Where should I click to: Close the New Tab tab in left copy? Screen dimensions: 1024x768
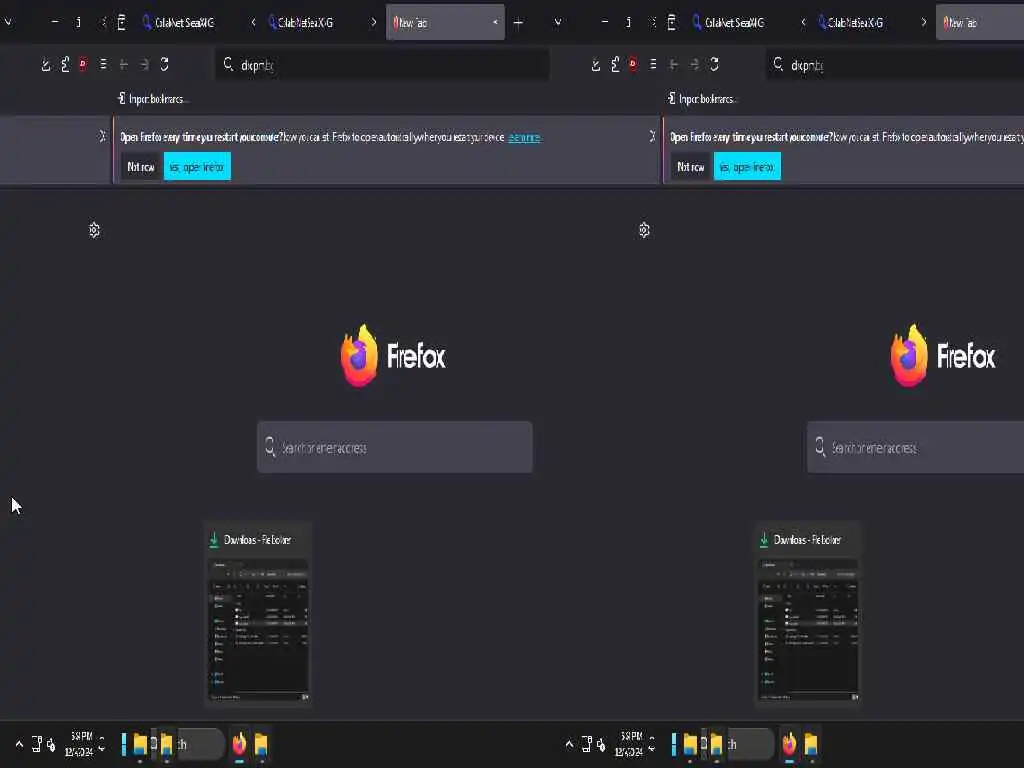[495, 22]
